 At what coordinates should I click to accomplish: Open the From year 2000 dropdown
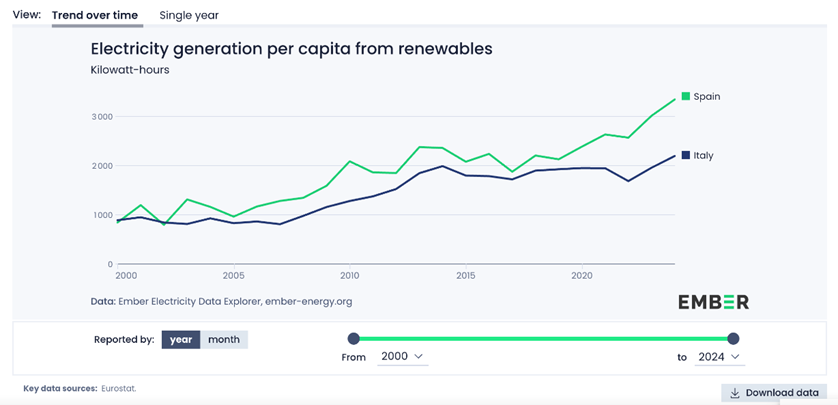click(x=402, y=356)
